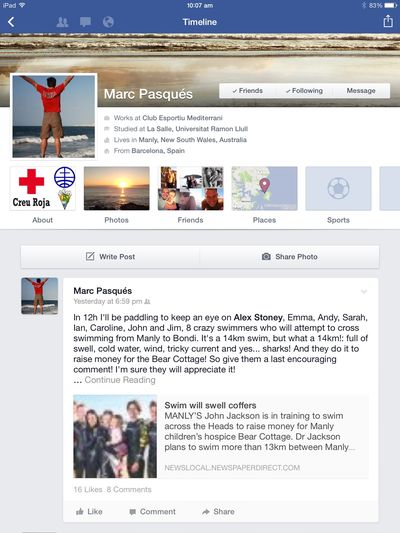400x533 pixels.
Task: Tap Comment icon under the post
Action: point(152,512)
